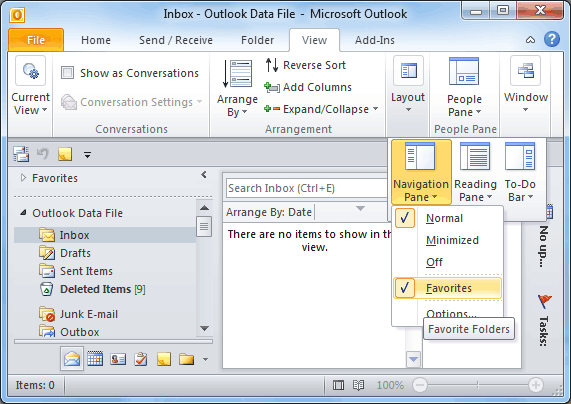Click Arrange By: Date header
The height and width of the screenshot is (404, 571).
click(269, 212)
